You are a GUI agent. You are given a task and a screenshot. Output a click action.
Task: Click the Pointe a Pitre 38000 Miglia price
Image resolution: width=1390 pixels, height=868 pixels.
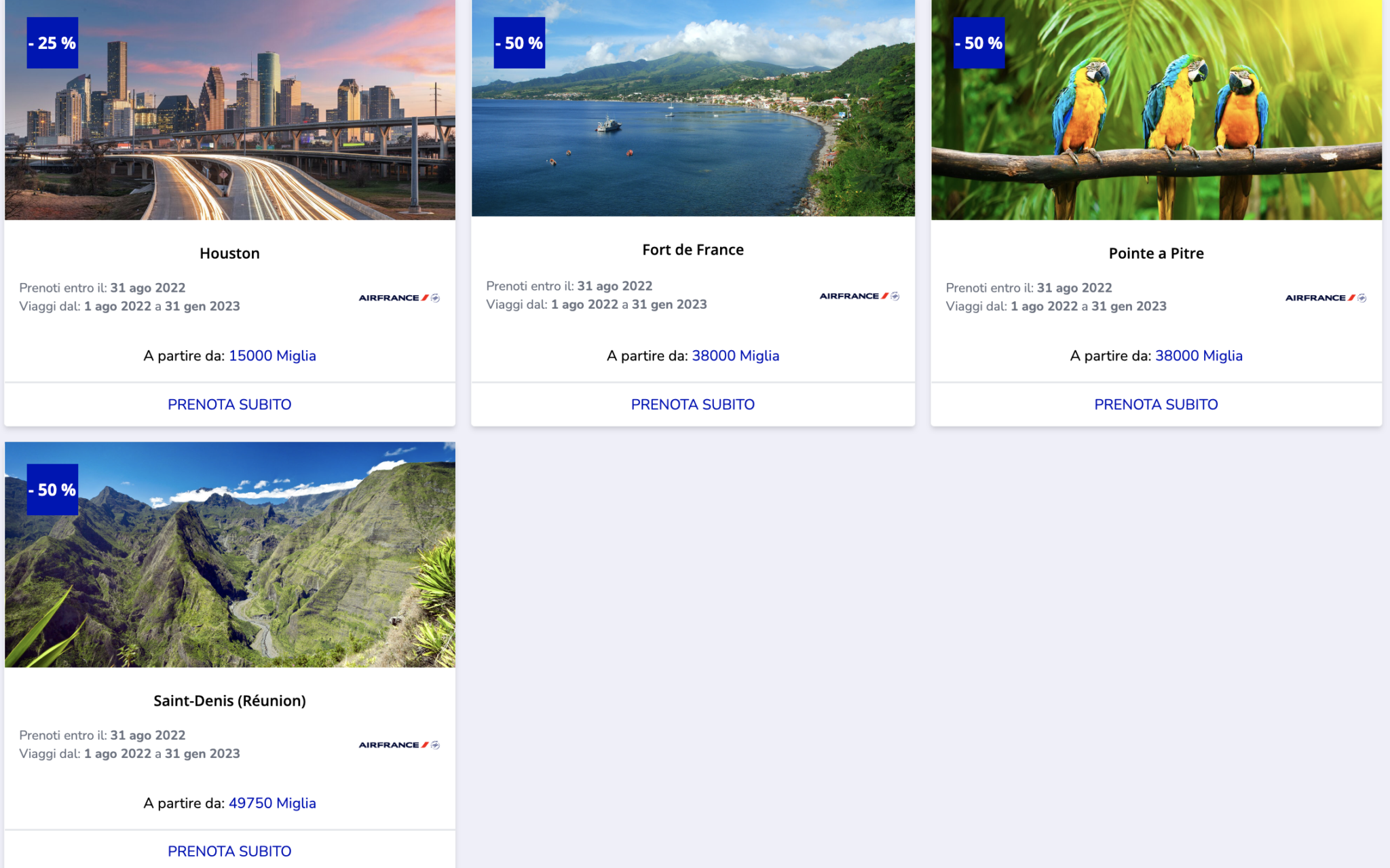click(1199, 356)
